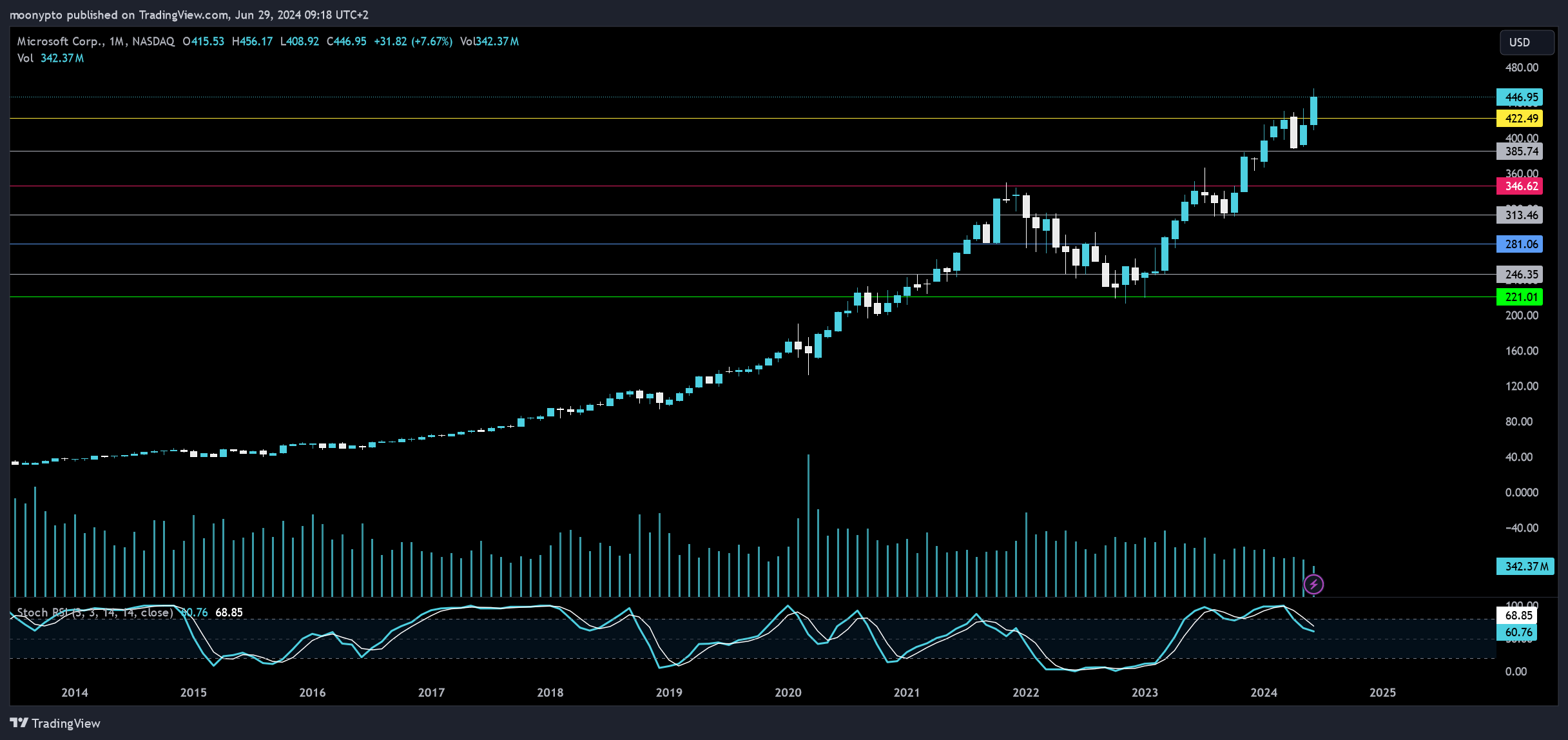Screen dimensions: 1568x740
Task: Select the yellow 422.49 price label
Action: (1519, 119)
